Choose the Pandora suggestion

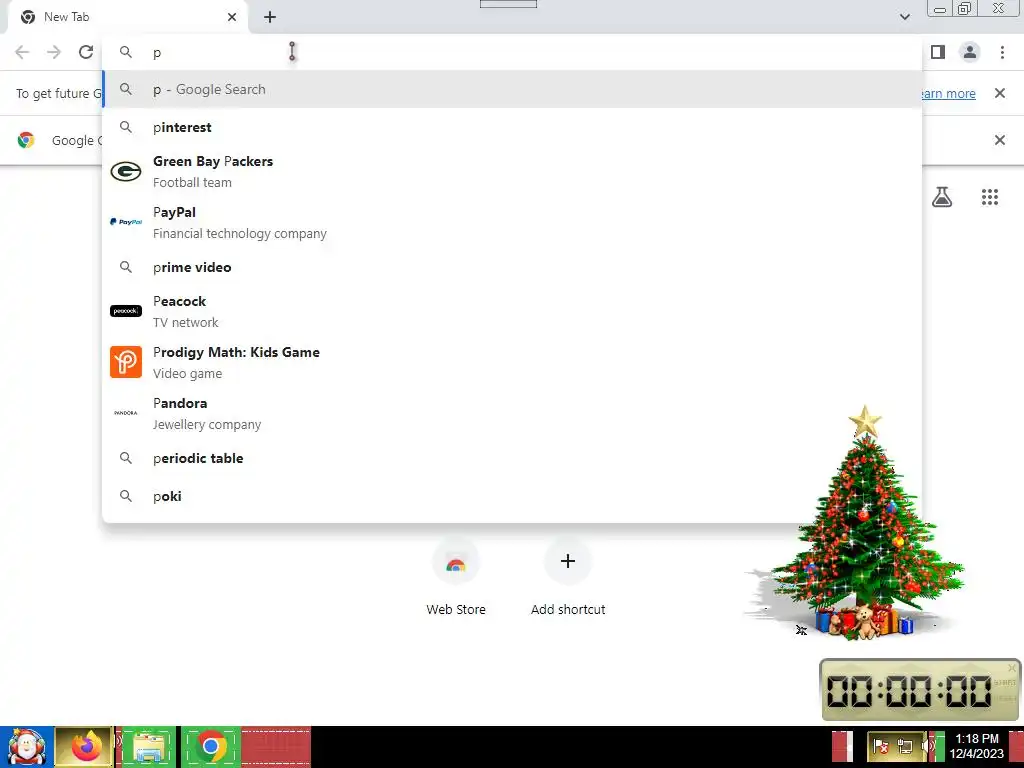point(512,413)
